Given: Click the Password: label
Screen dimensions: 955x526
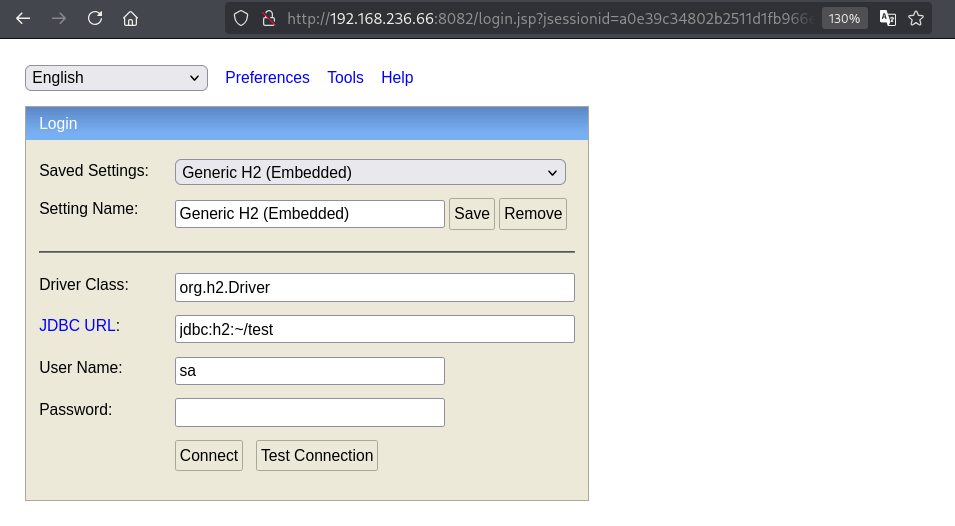Looking at the screenshot, I should click(x=76, y=410).
